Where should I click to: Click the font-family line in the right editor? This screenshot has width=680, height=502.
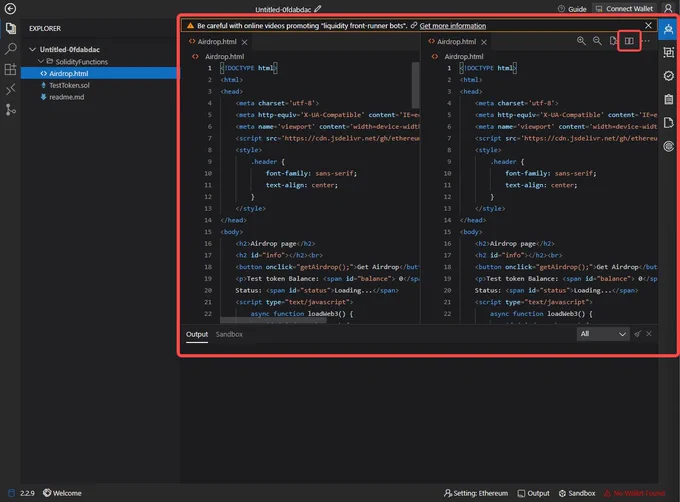[550, 173]
